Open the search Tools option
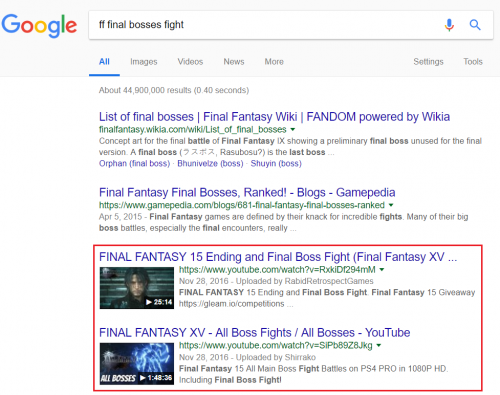Image resolution: width=500 pixels, height=395 pixels. (x=473, y=62)
